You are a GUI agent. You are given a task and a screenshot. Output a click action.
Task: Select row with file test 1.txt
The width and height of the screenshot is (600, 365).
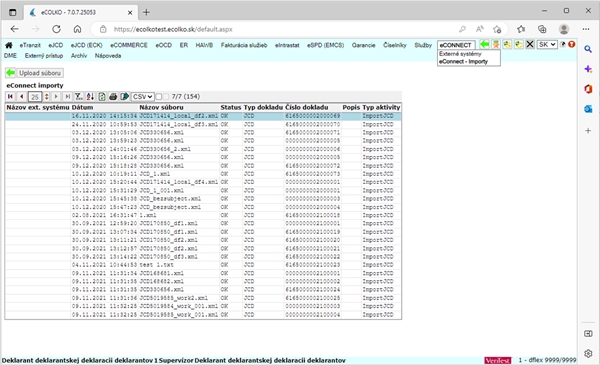click(x=203, y=265)
